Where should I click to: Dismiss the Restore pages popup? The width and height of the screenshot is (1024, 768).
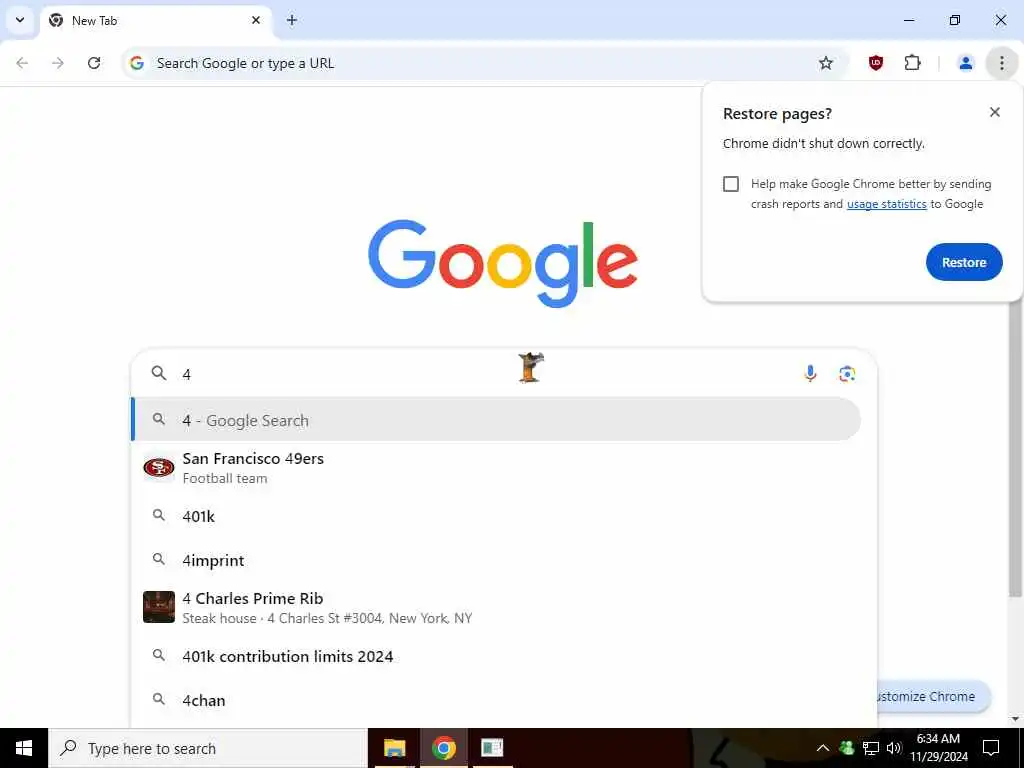pyautogui.click(x=995, y=112)
